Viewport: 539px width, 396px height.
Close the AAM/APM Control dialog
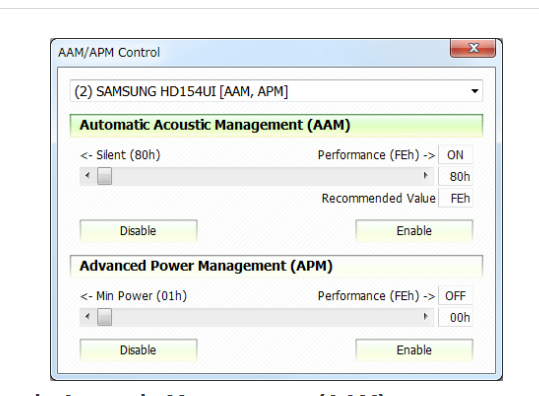pos(473,48)
